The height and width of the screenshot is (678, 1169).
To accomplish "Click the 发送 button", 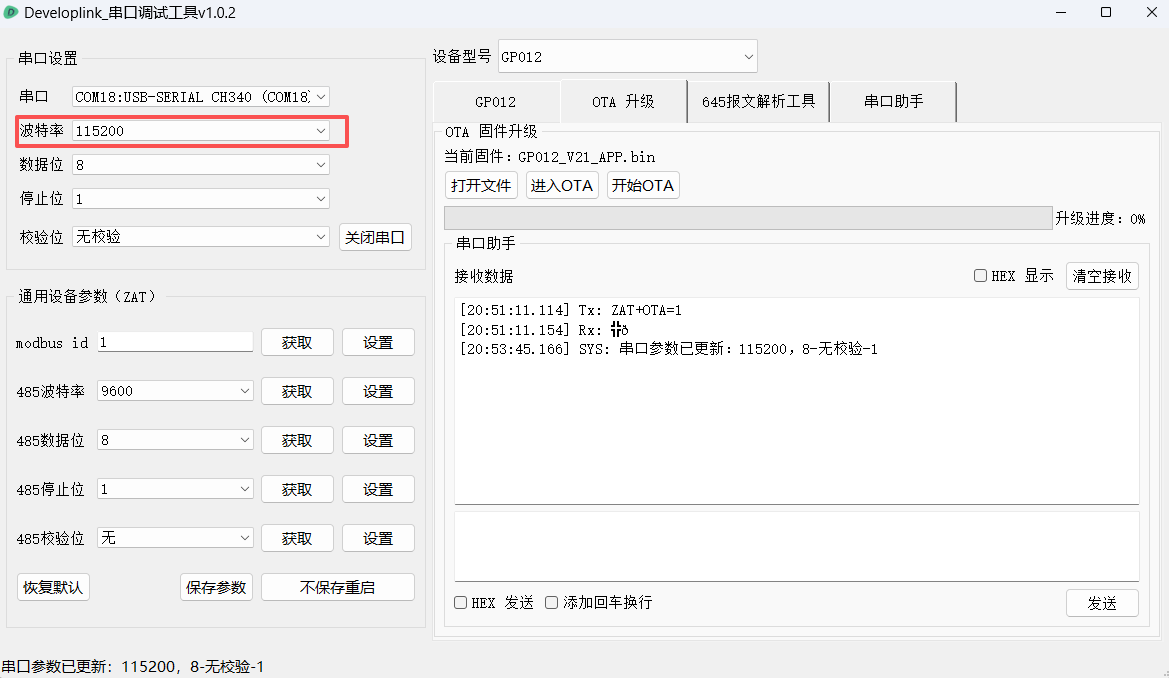I will coord(1102,603).
